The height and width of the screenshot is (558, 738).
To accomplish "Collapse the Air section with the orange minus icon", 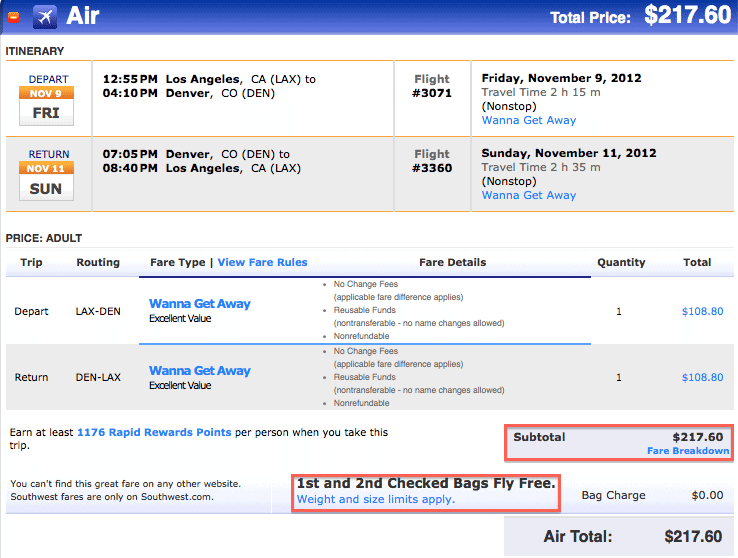I will [x=14, y=17].
